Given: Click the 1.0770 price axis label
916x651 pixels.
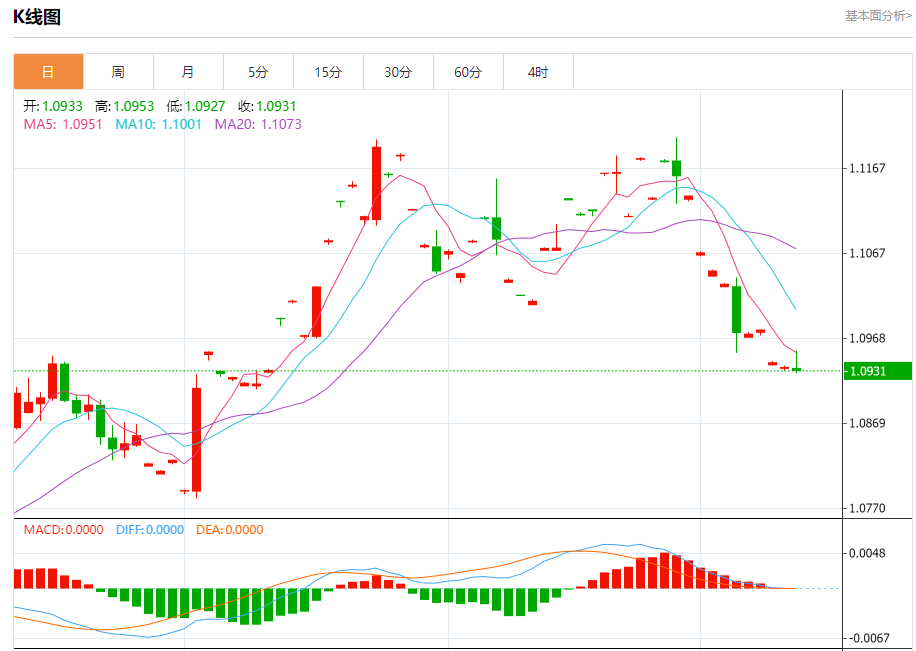Looking at the screenshot, I should 868,508.
